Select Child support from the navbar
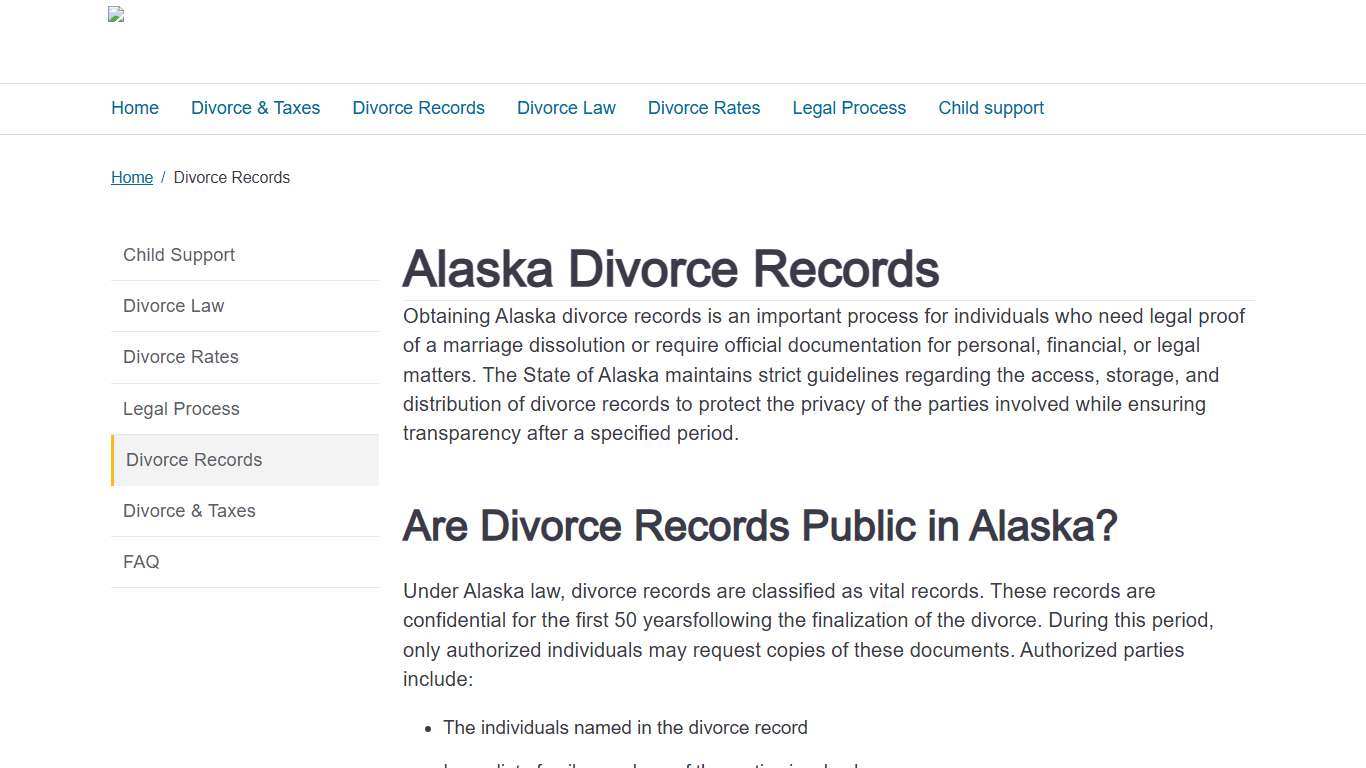This screenshot has width=1366, height=768. pyautogui.click(x=990, y=108)
